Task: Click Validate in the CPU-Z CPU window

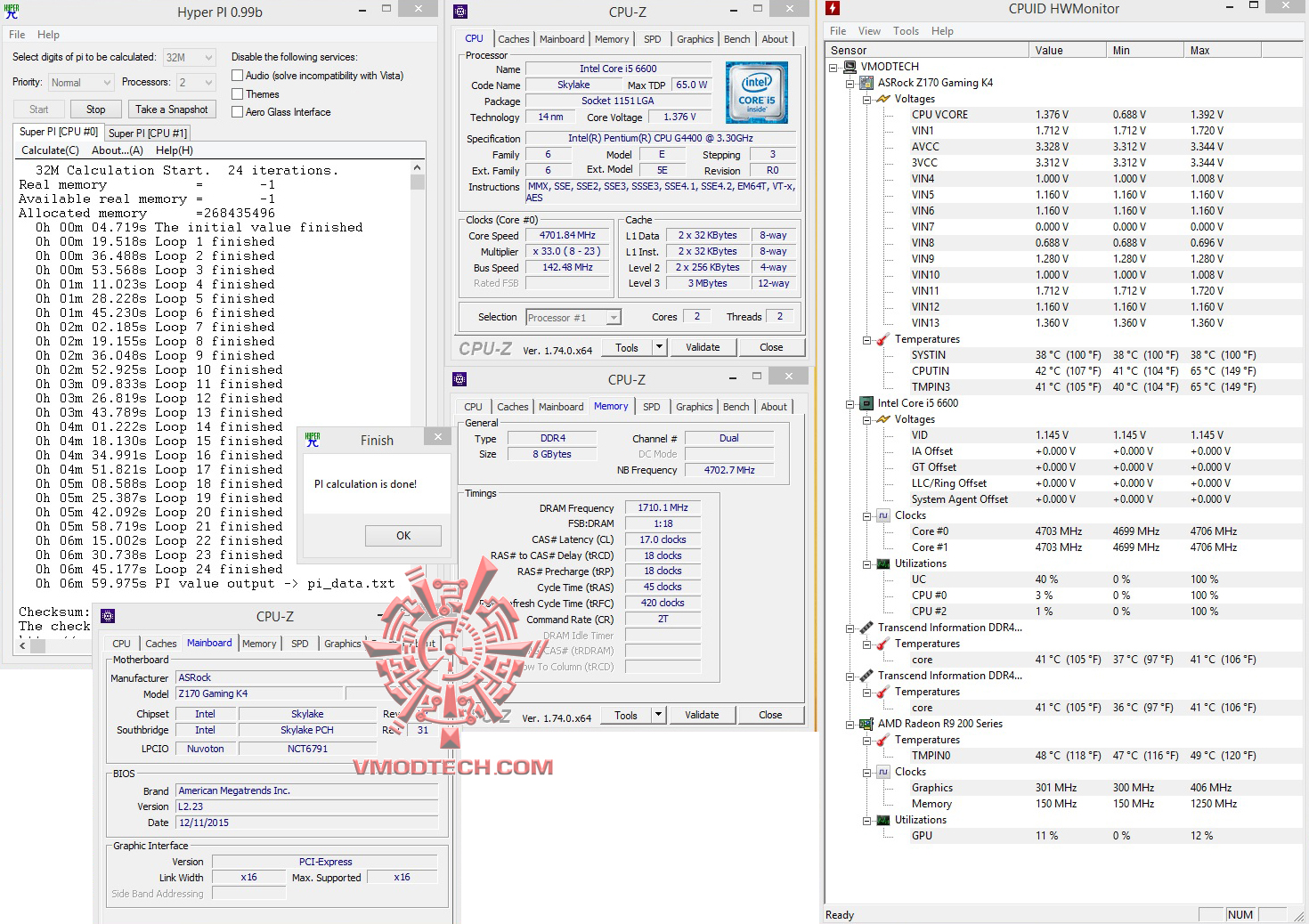Action: pos(703,347)
